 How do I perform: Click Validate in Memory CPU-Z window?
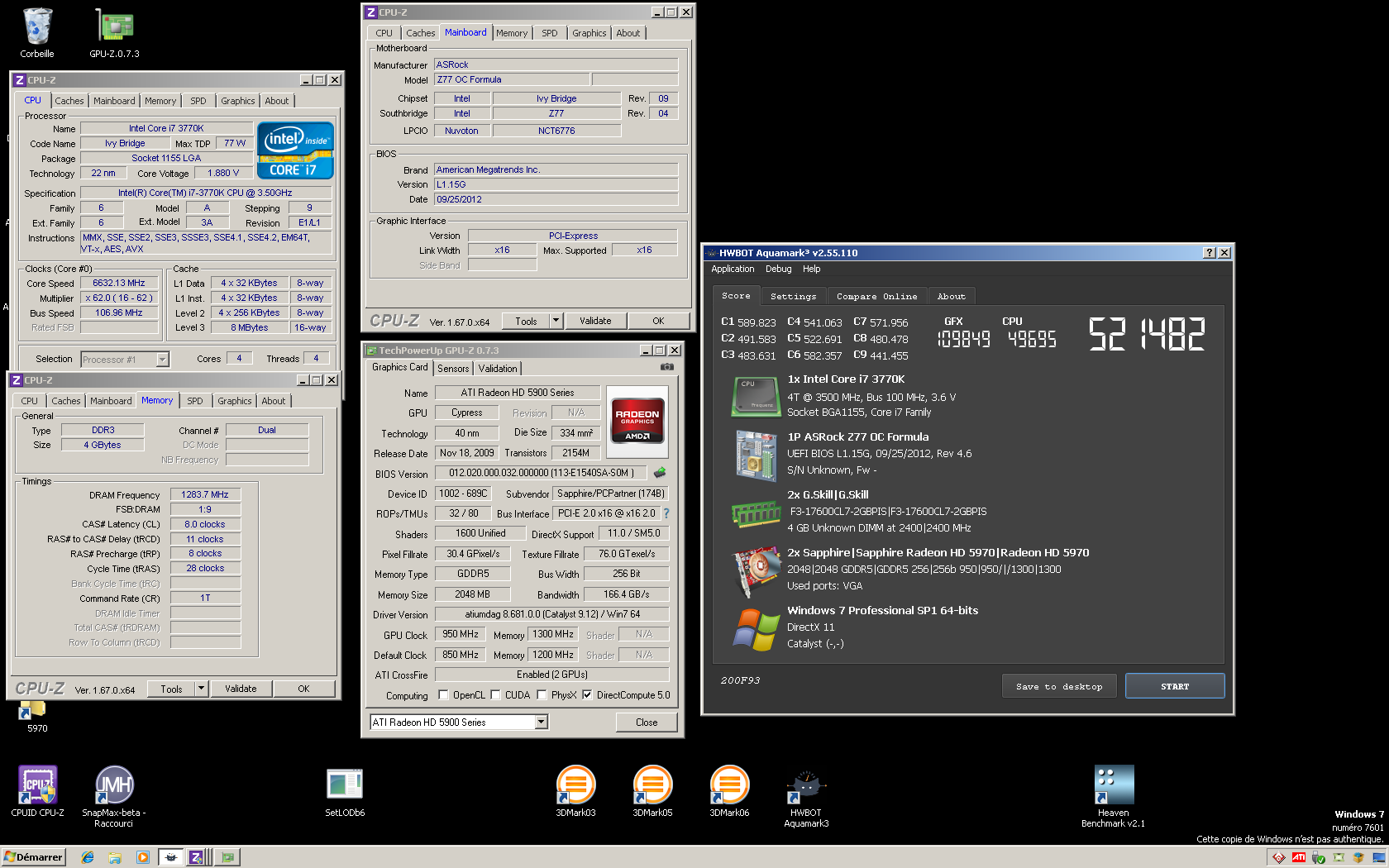click(x=241, y=689)
